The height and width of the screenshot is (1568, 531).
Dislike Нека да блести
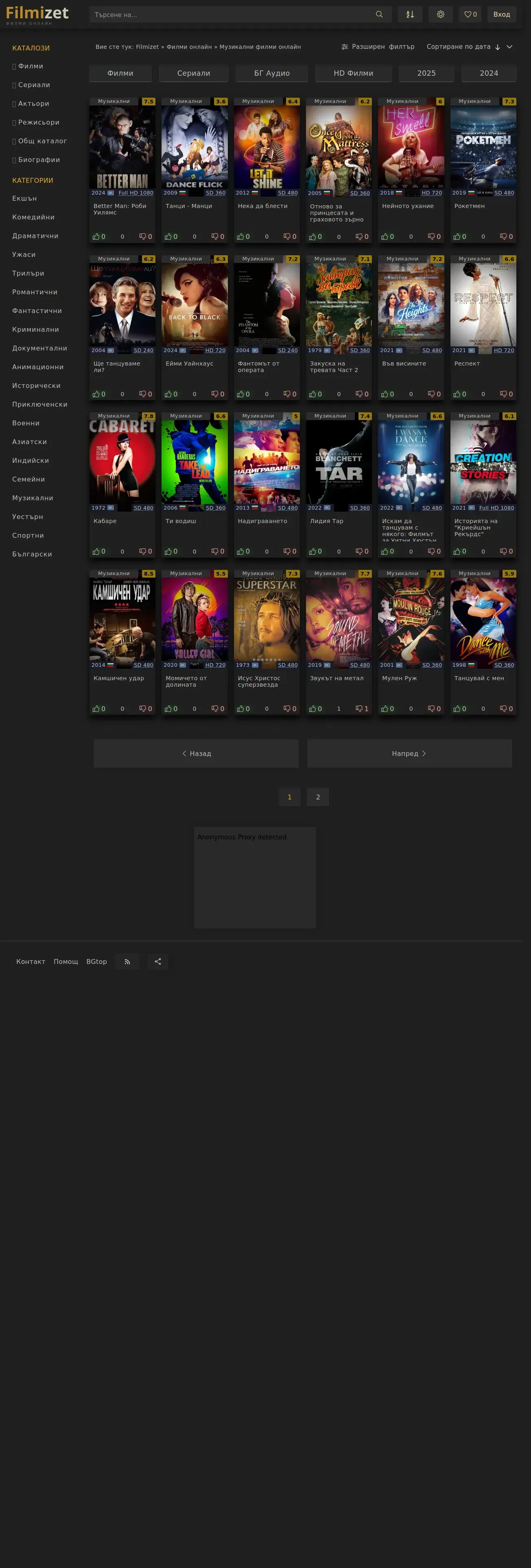click(290, 237)
